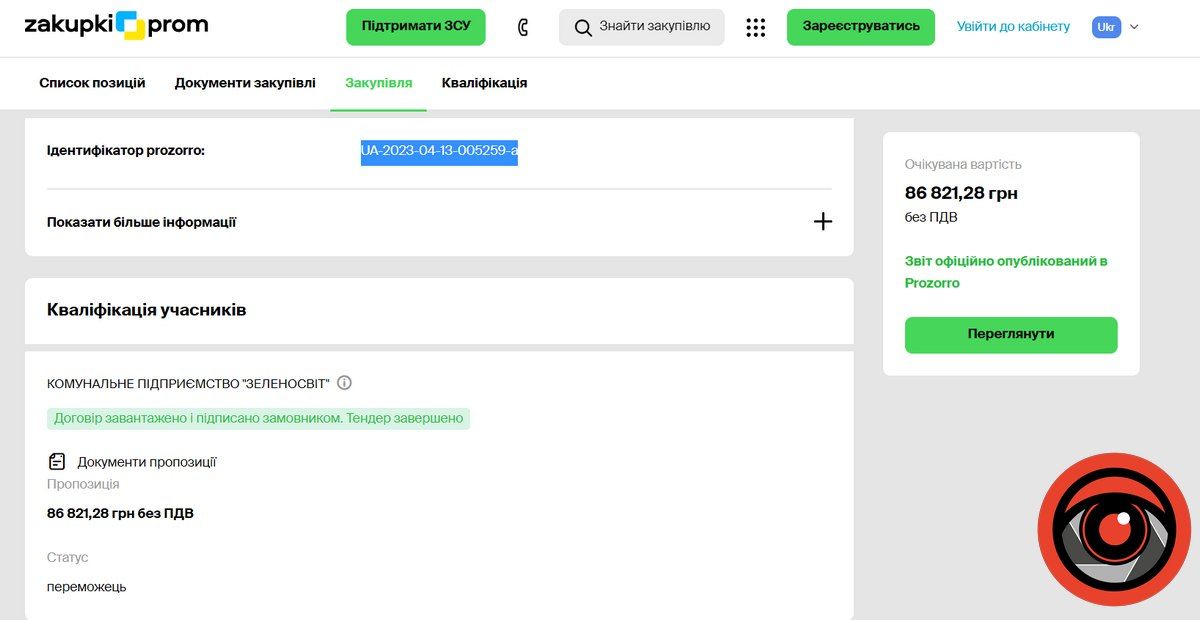Click the Знайти закупівлю search field
Viewport: 1200px width, 620px height.
654,27
